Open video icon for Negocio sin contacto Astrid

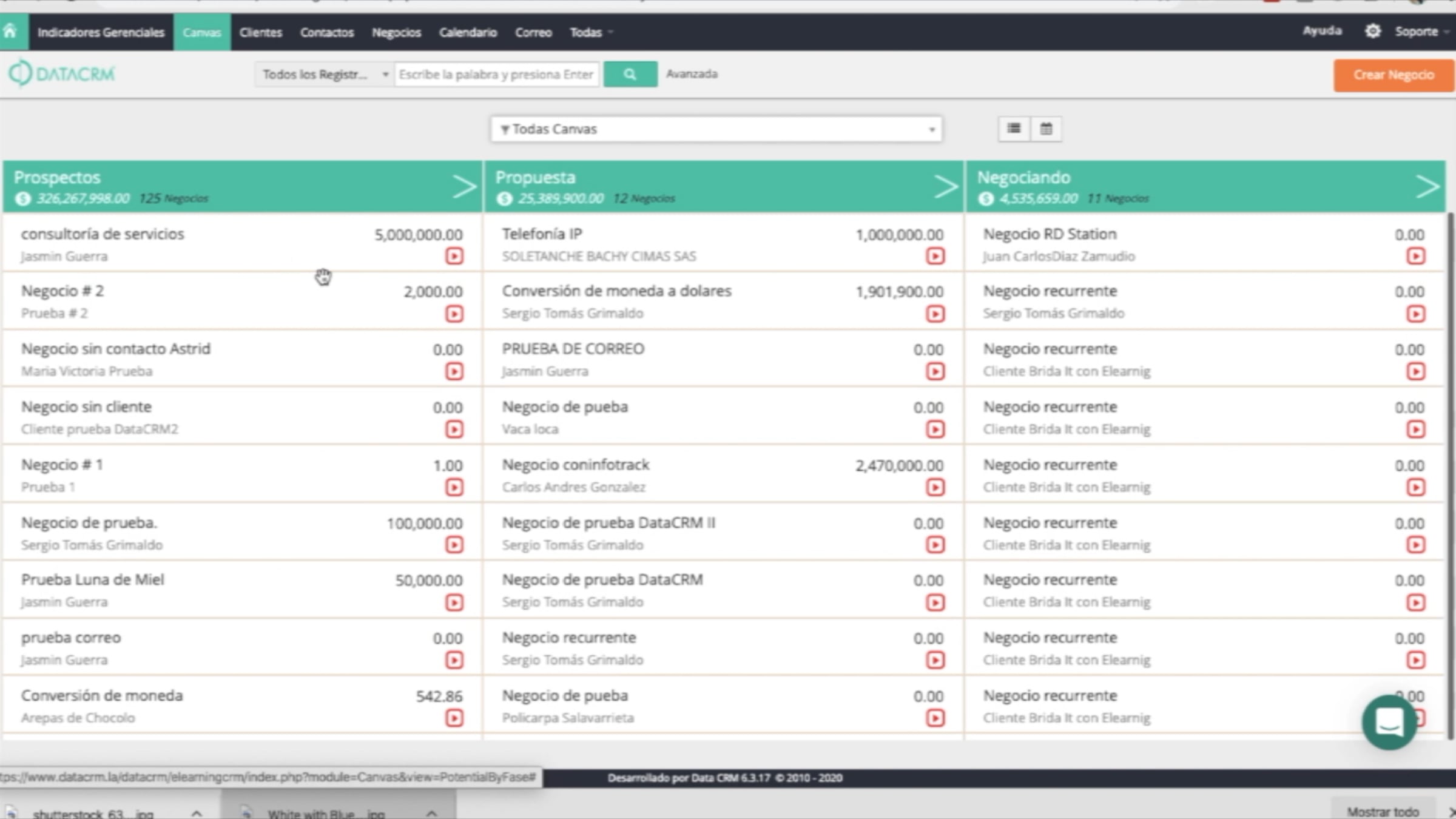[454, 371]
